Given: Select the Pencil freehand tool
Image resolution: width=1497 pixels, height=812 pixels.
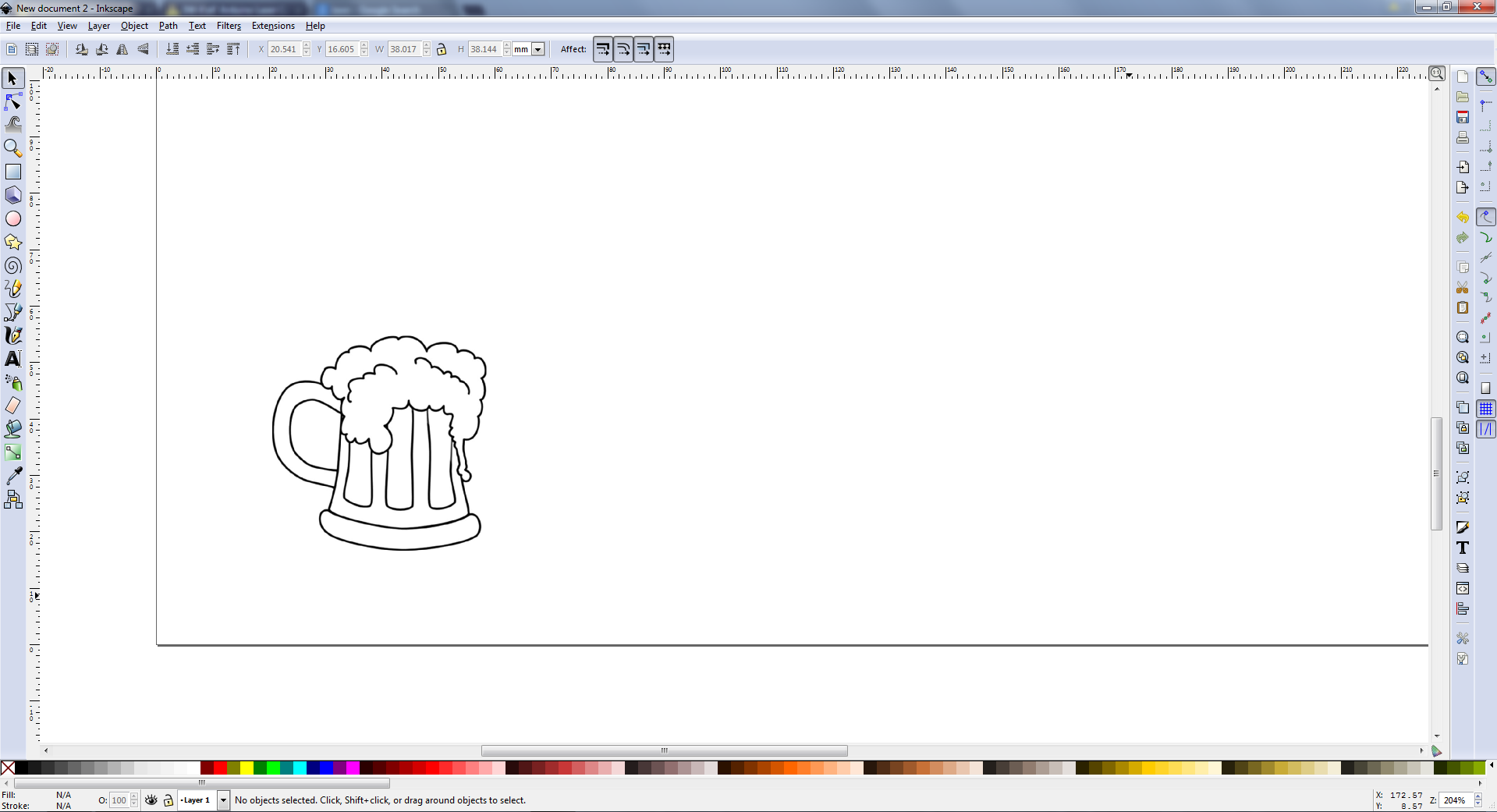Looking at the screenshot, I should pos(12,289).
